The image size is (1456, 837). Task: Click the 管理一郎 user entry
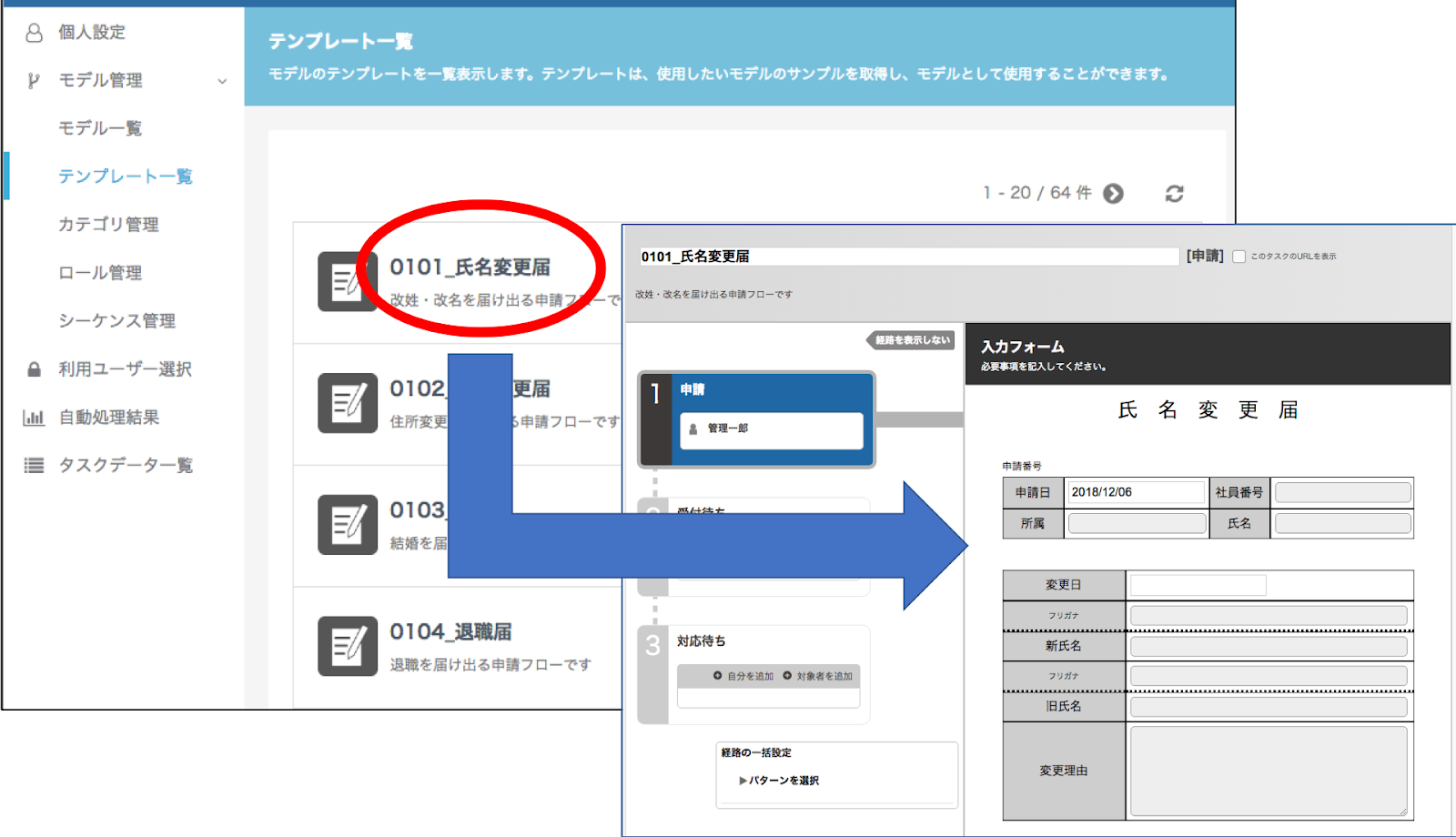[x=772, y=430]
